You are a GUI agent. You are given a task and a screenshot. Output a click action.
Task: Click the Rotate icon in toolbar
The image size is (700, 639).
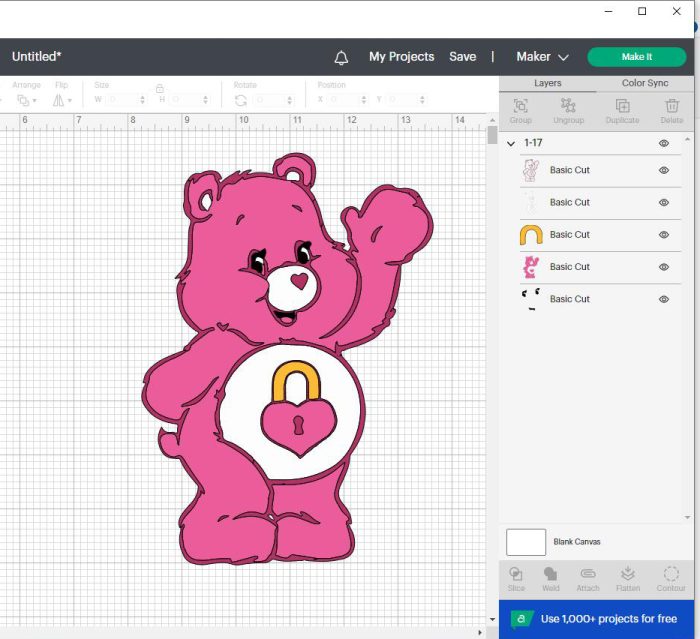pos(241,100)
